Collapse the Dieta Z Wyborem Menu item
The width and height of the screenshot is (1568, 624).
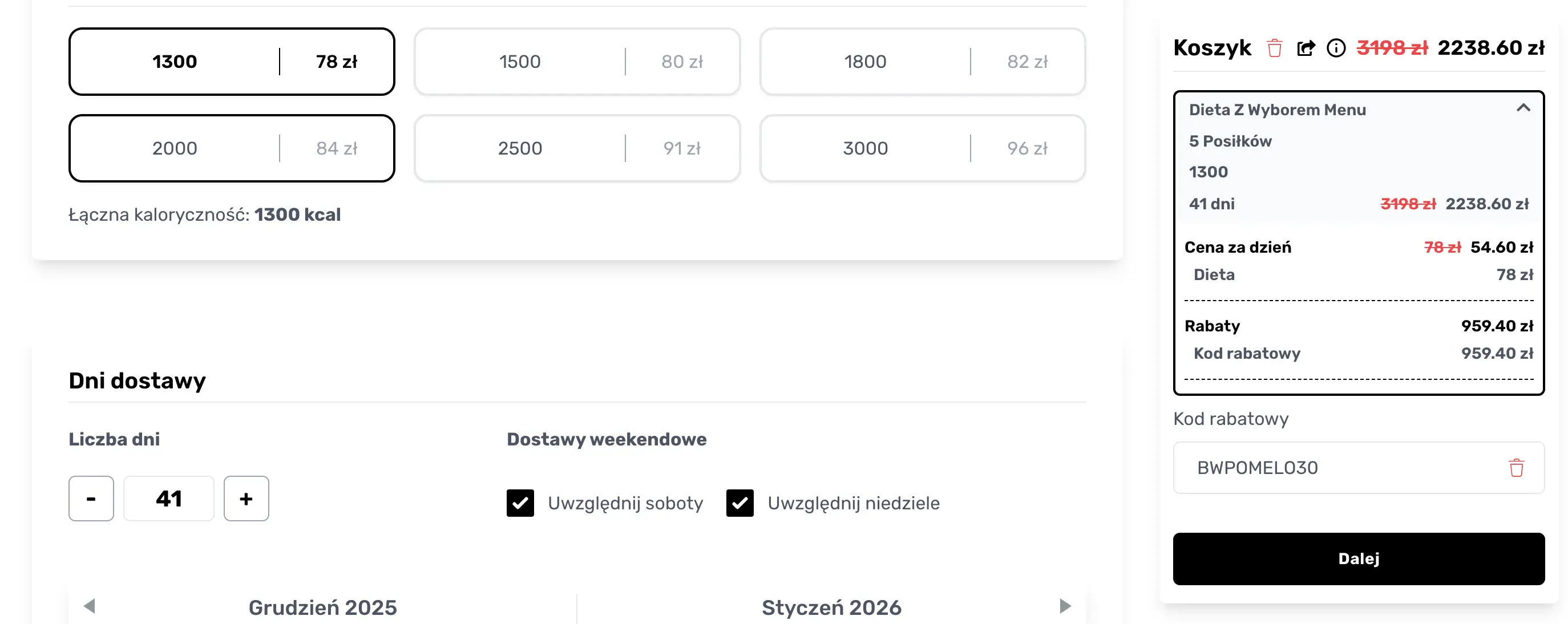pyautogui.click(x=1524, y=108)
